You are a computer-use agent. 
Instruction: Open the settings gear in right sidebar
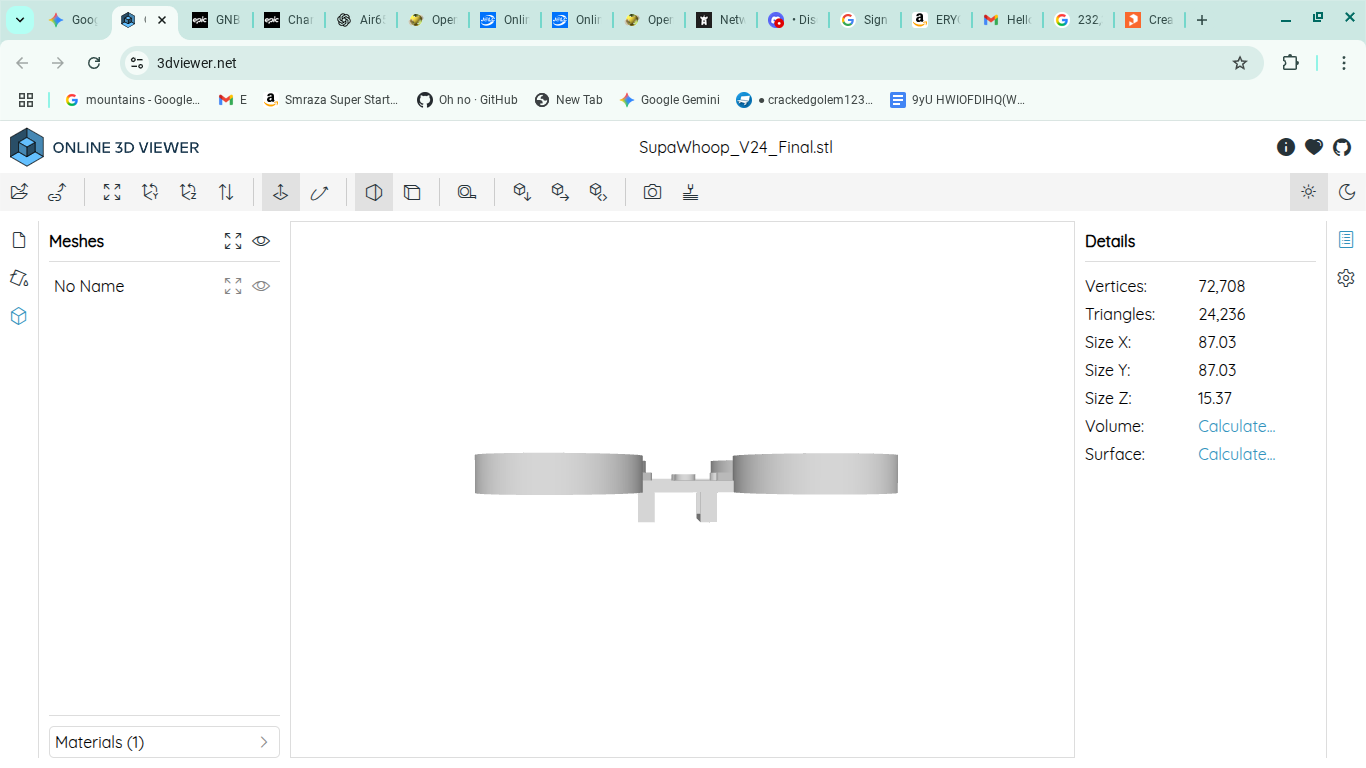click(x=1346, y=278)
